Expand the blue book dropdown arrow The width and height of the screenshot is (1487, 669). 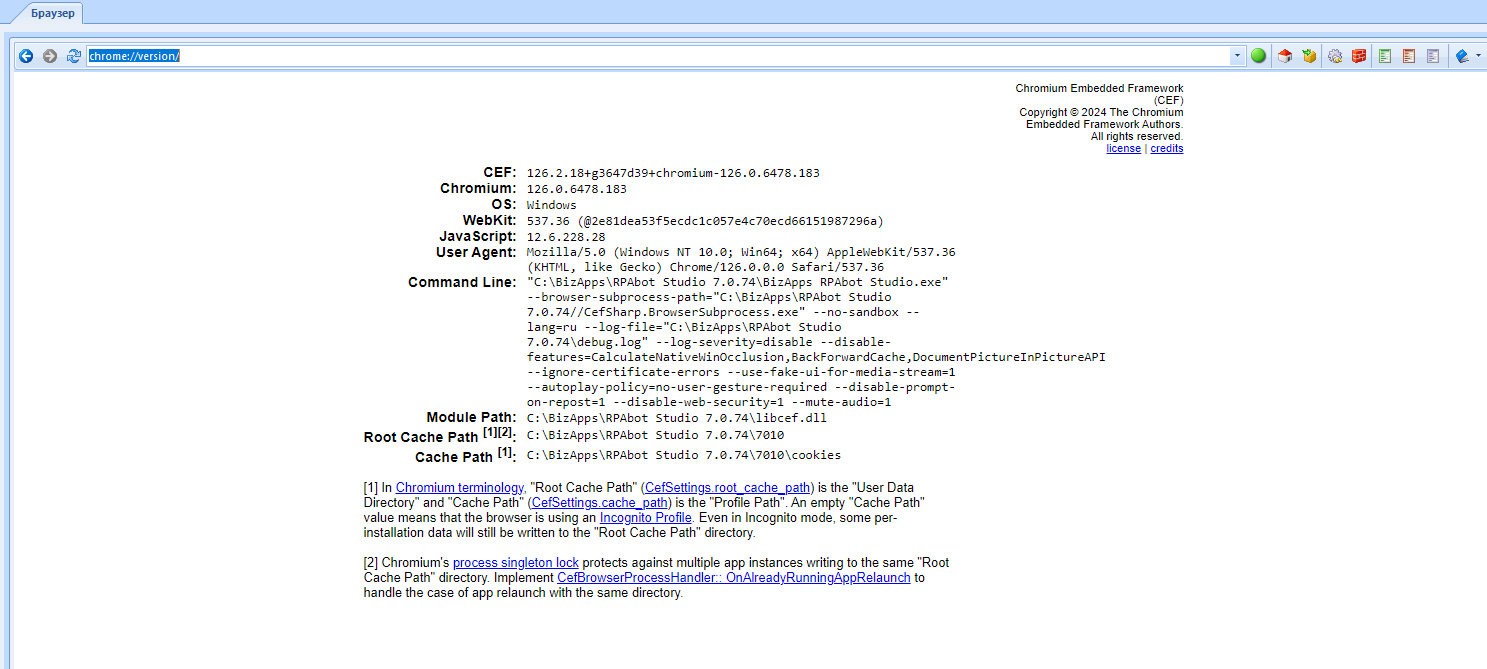point(1479,56)
